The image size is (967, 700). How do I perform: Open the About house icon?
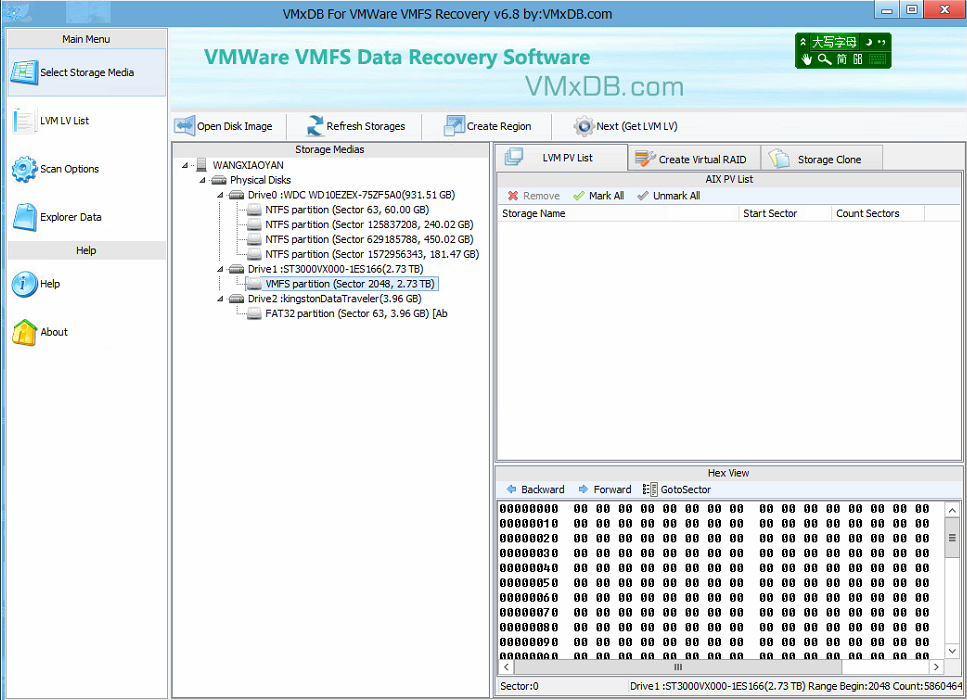[24, 332]
